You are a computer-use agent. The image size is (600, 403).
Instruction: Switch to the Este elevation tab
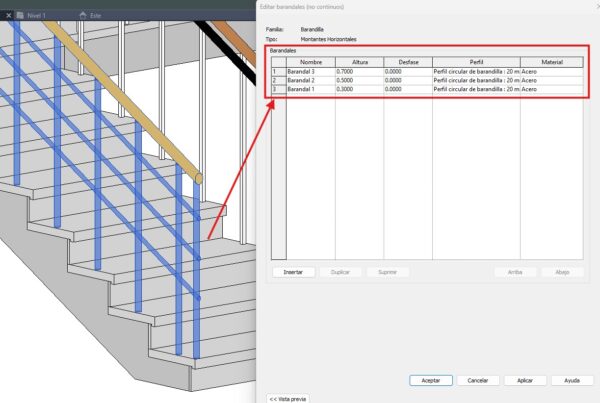coord(95,16)
